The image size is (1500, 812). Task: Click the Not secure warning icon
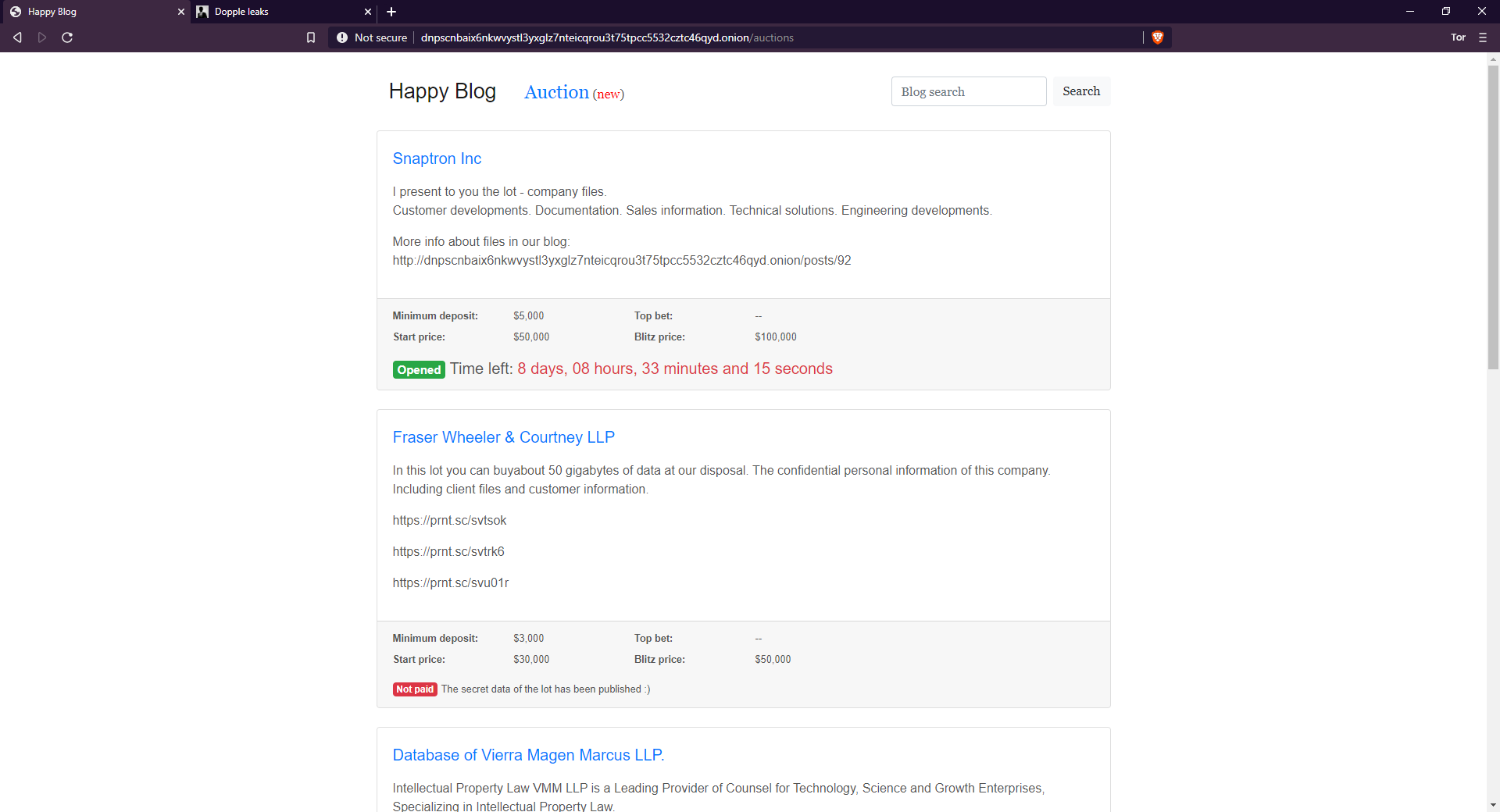pos(341,37)
